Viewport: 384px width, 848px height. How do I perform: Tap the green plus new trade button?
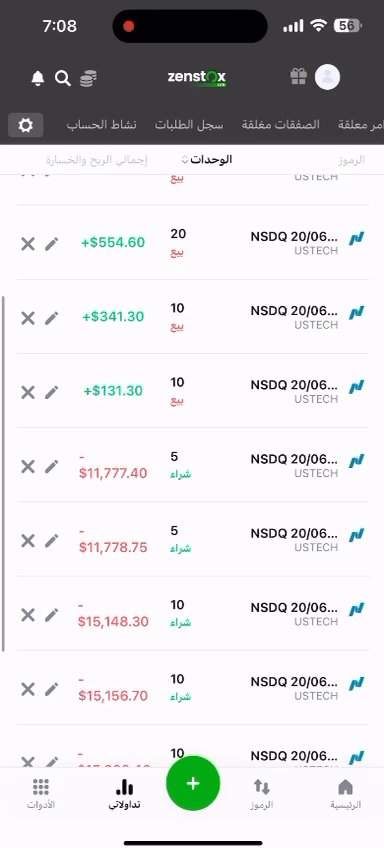(x=193, y=783)
